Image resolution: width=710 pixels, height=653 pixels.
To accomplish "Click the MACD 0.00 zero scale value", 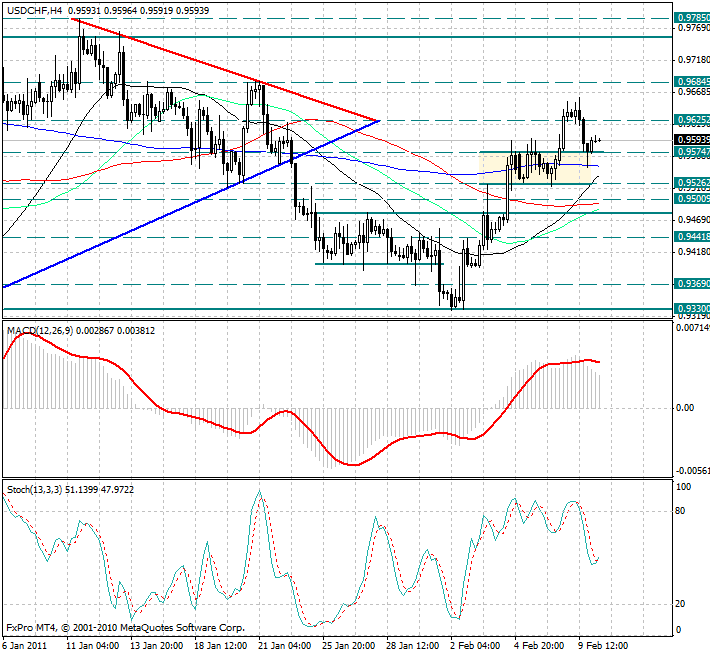I will point(685,408).
